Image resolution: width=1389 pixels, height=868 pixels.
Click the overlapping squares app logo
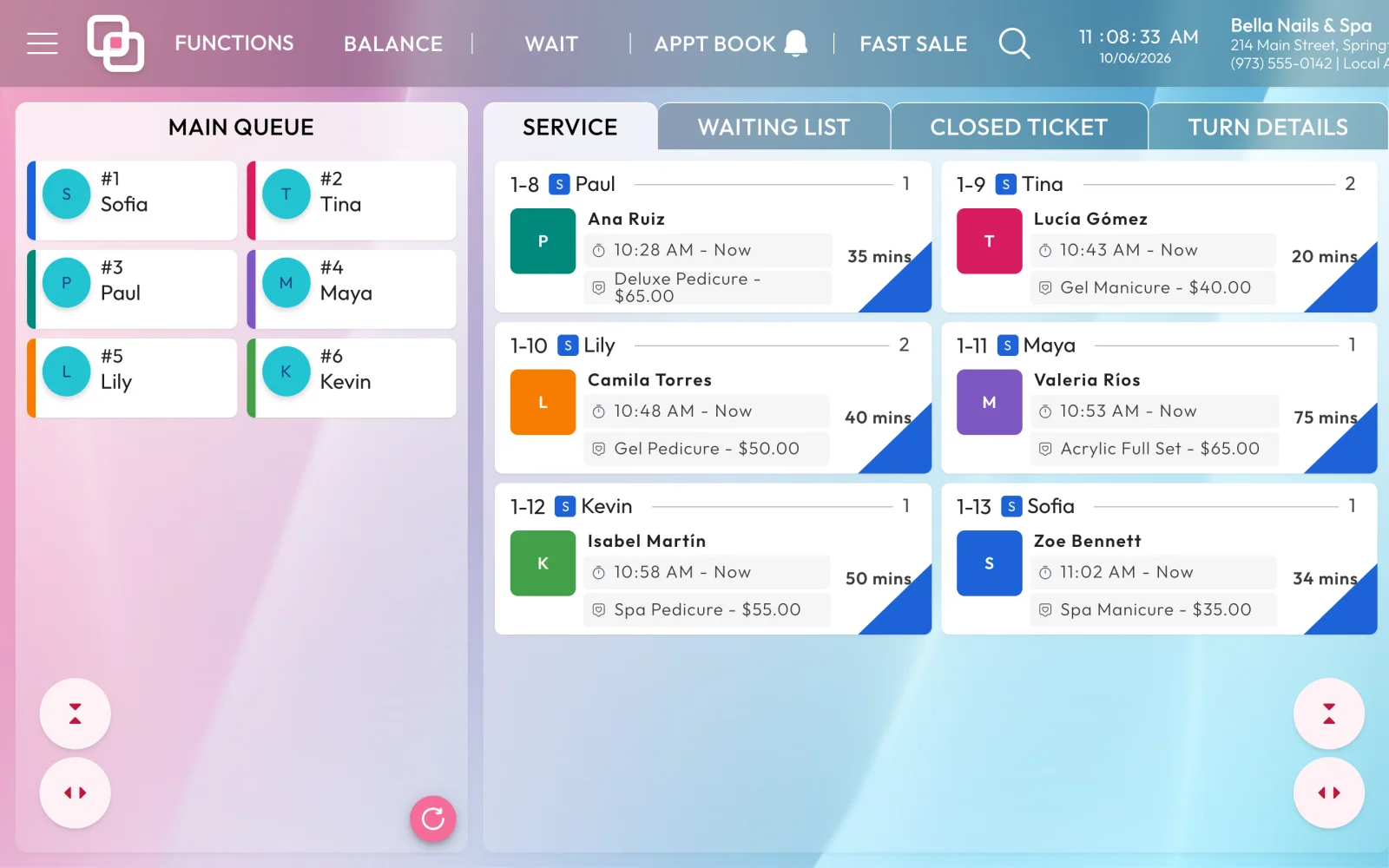pyautogui.click(x=115, y=43)
